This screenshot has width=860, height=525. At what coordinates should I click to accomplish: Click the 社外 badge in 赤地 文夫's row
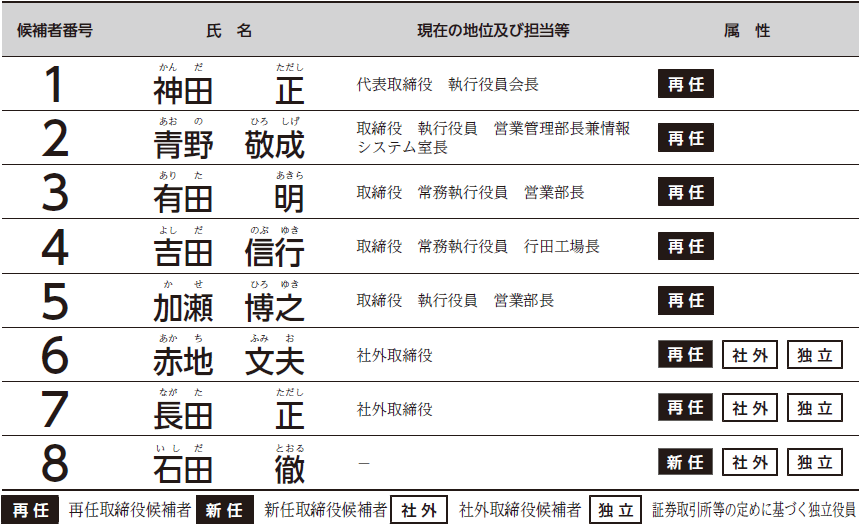coord(749,354)
